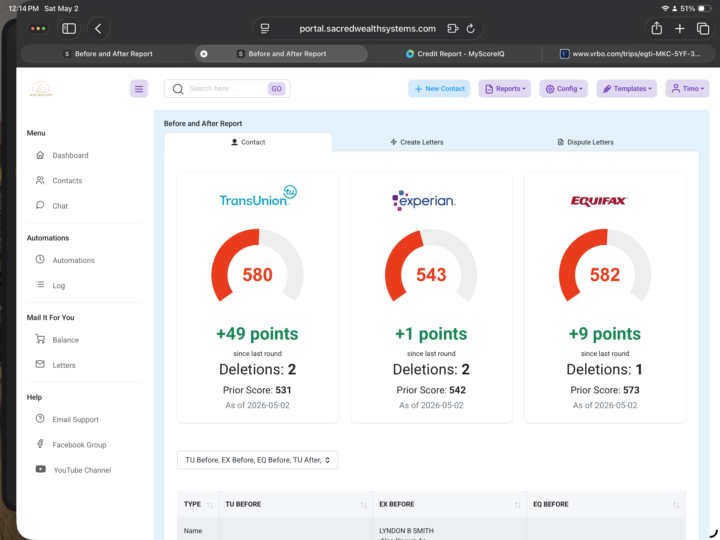The width and height of the screenshot is (720, 540).
Task: Close the active Before and After Report tab
Action: [204, 54]
